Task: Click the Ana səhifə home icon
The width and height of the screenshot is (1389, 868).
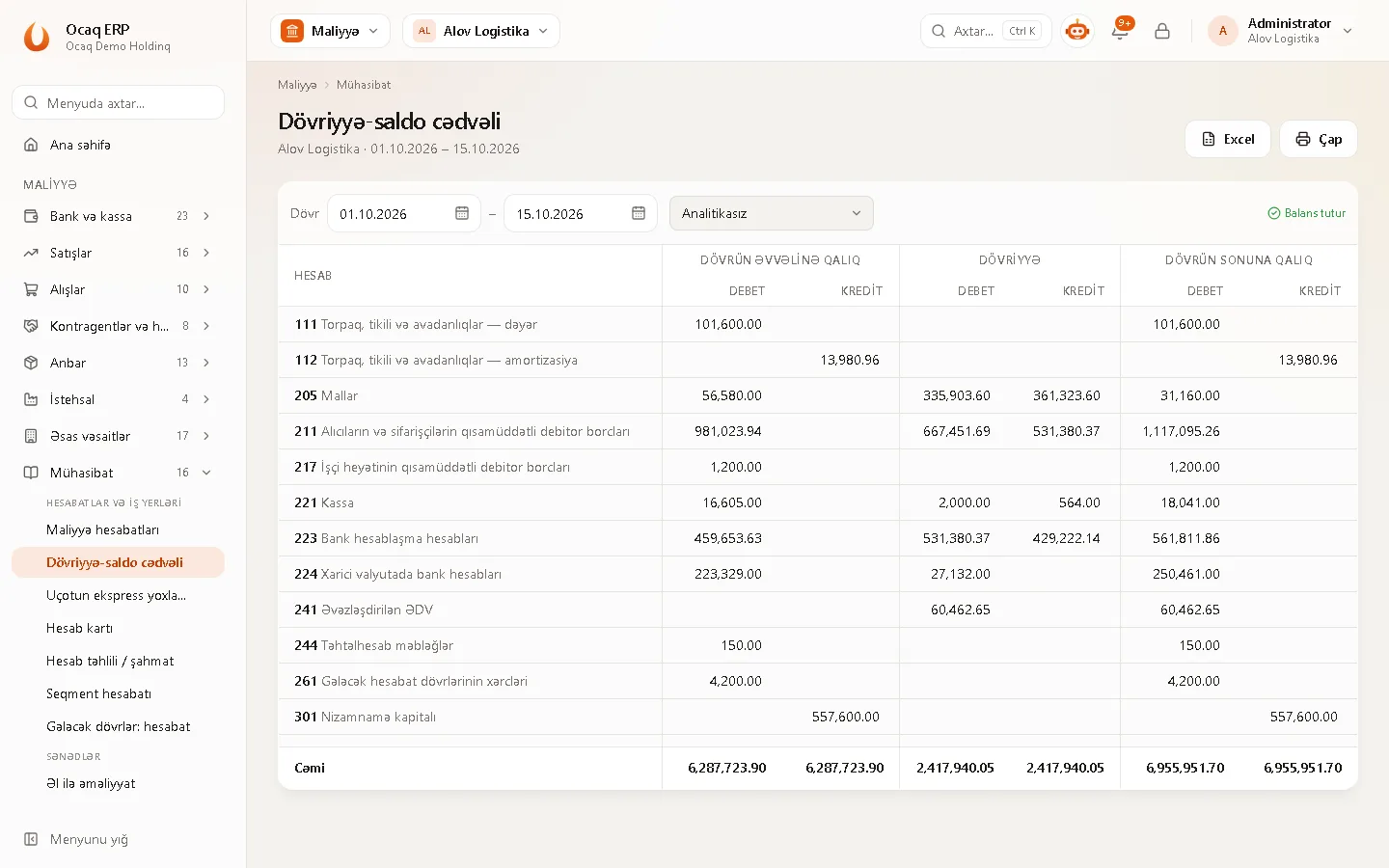Action: point(31,145)
